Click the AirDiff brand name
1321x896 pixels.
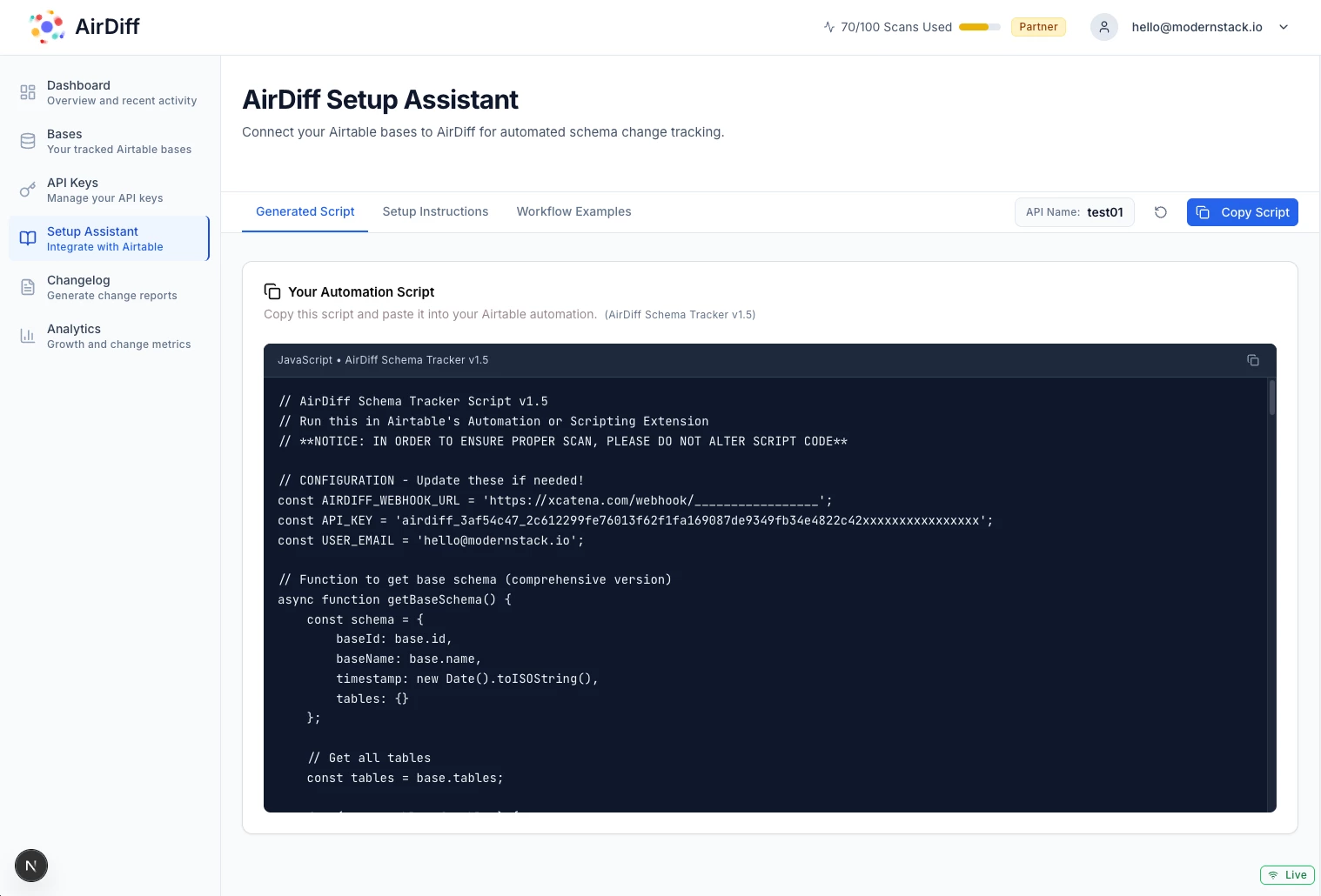(x=107, y=27)
